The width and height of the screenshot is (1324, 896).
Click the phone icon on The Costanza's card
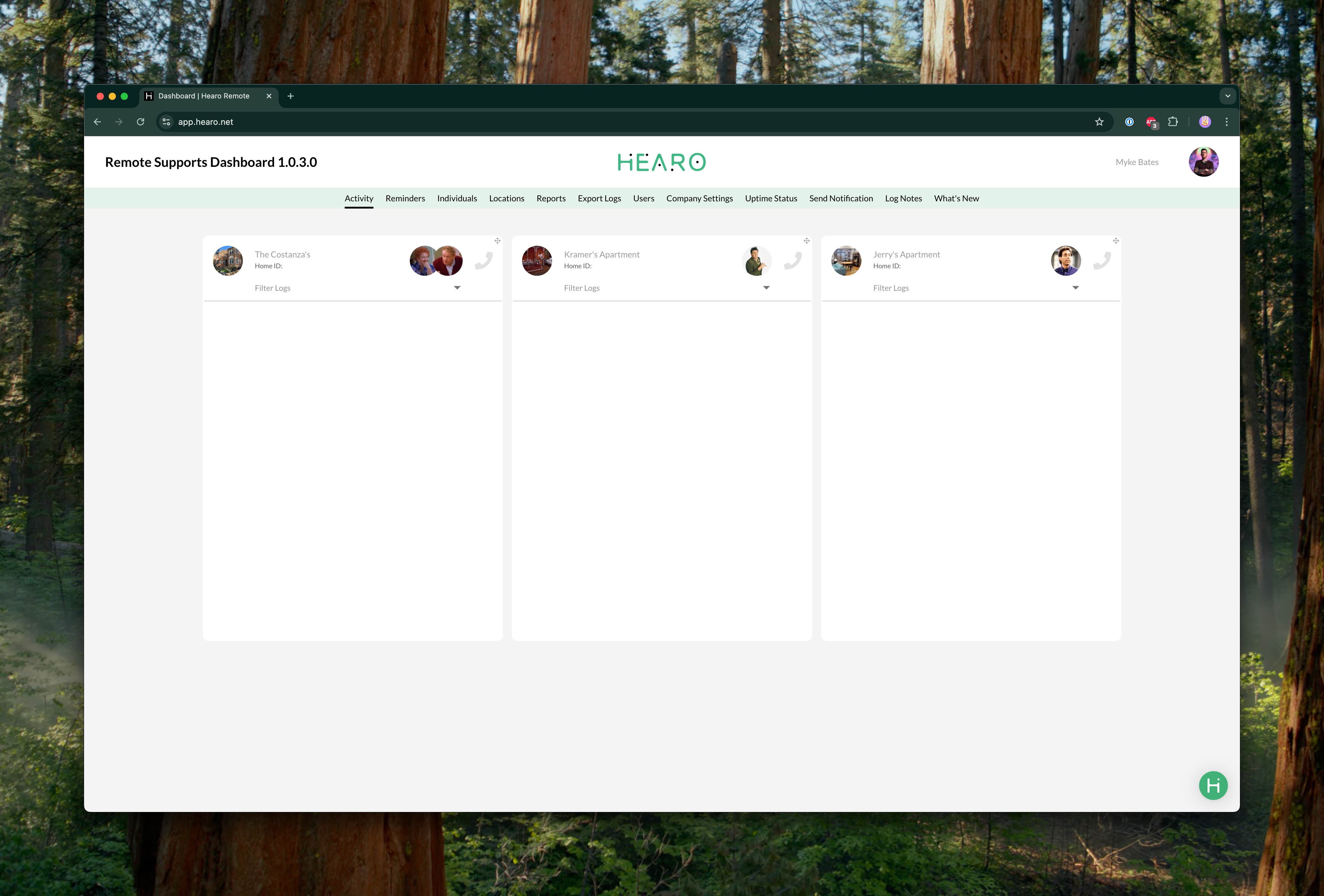[x=484, y=261]
